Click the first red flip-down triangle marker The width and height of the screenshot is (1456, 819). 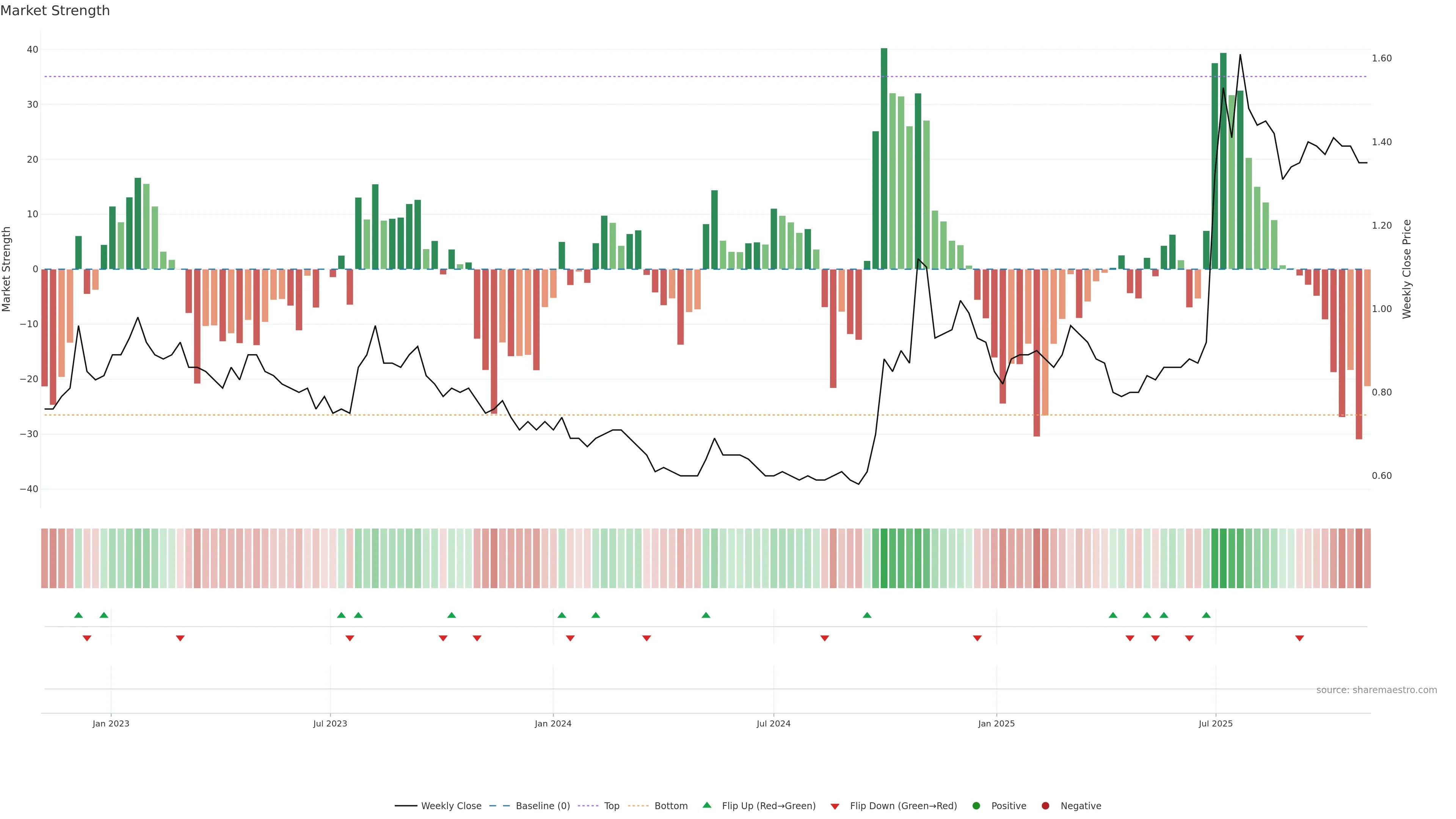coord(87,638)
